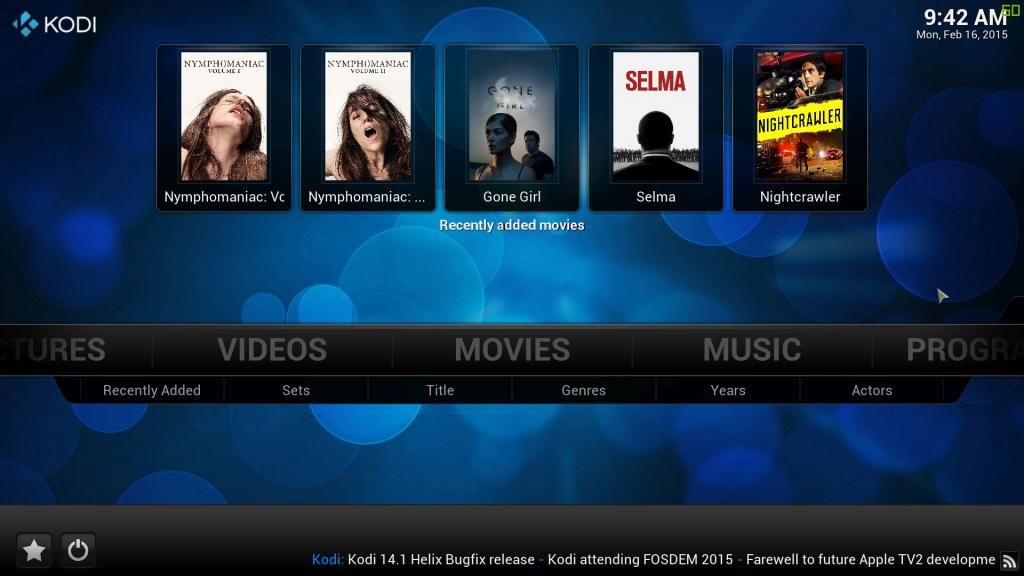Viewport: 1024px width, 576px height.
Task: Click the RSS feed icon
Action: tap(1010, 560)
